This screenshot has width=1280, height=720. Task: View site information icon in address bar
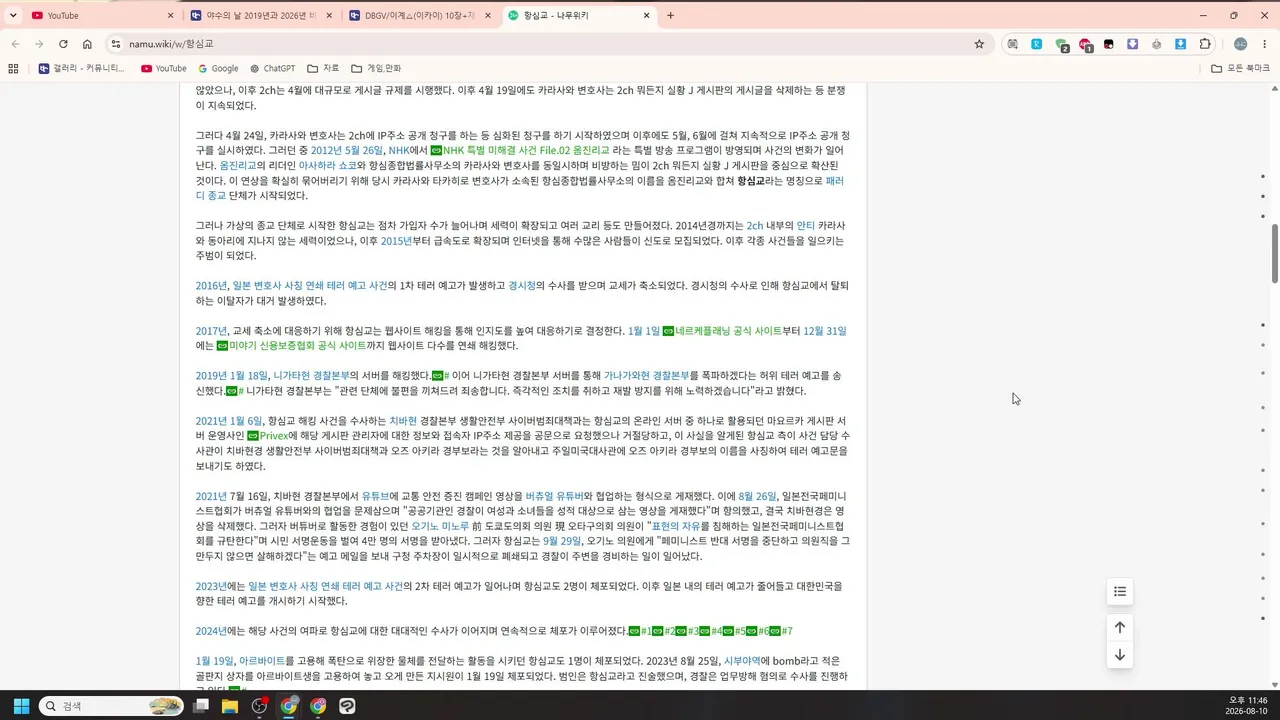(x=116, y=44)
